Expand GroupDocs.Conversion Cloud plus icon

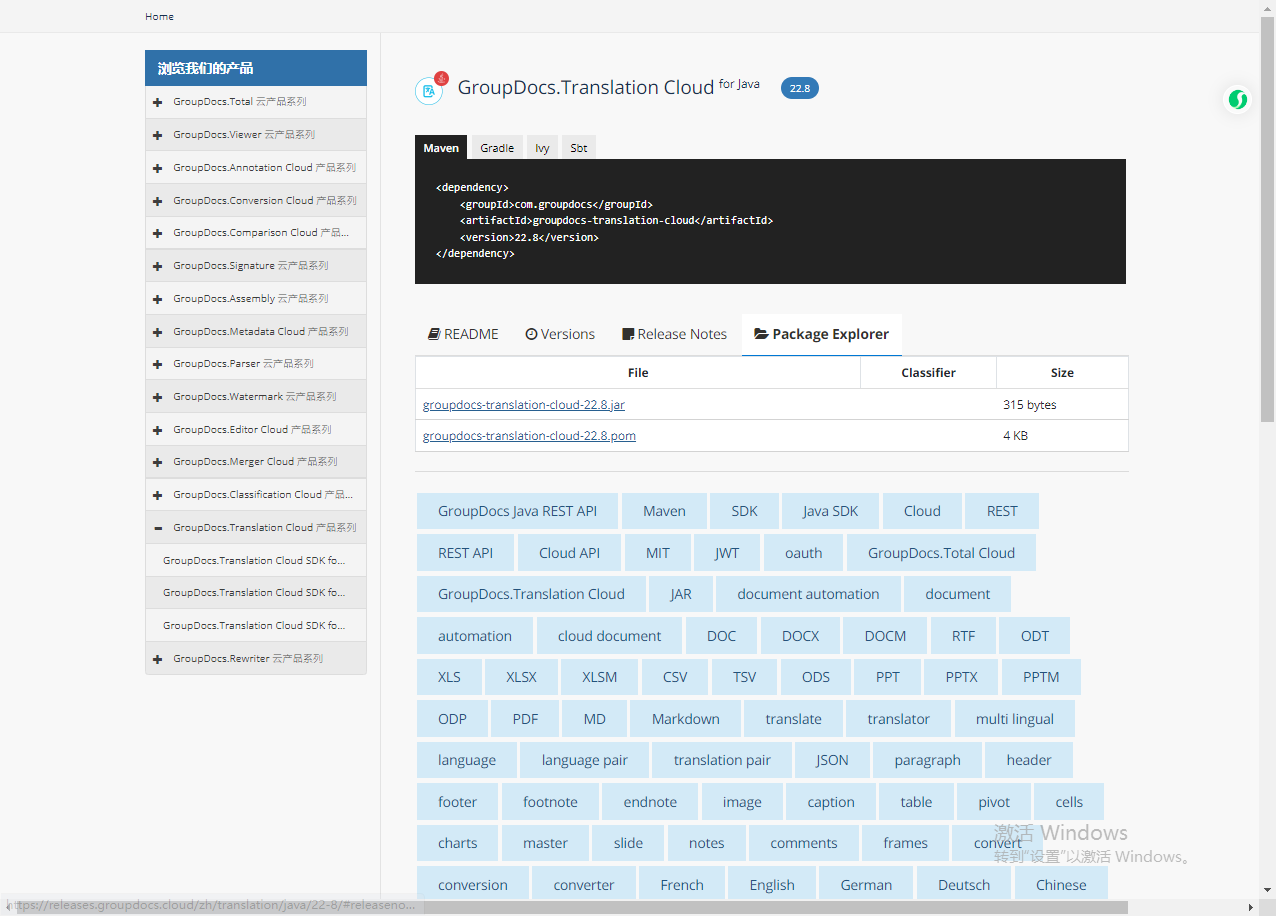(x=157, y=201)
